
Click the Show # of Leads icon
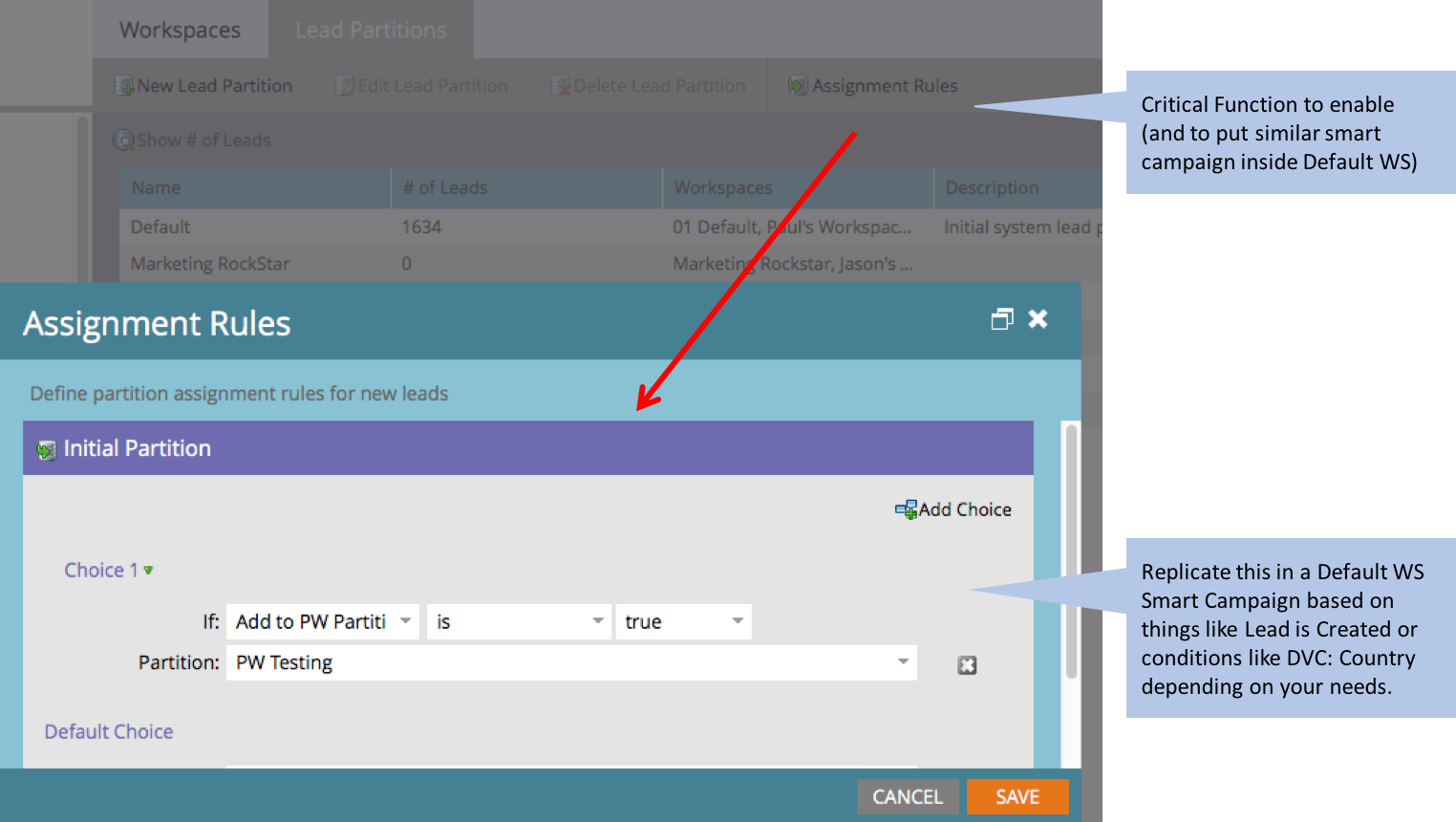pyautogui.click(x=123, y=141)
